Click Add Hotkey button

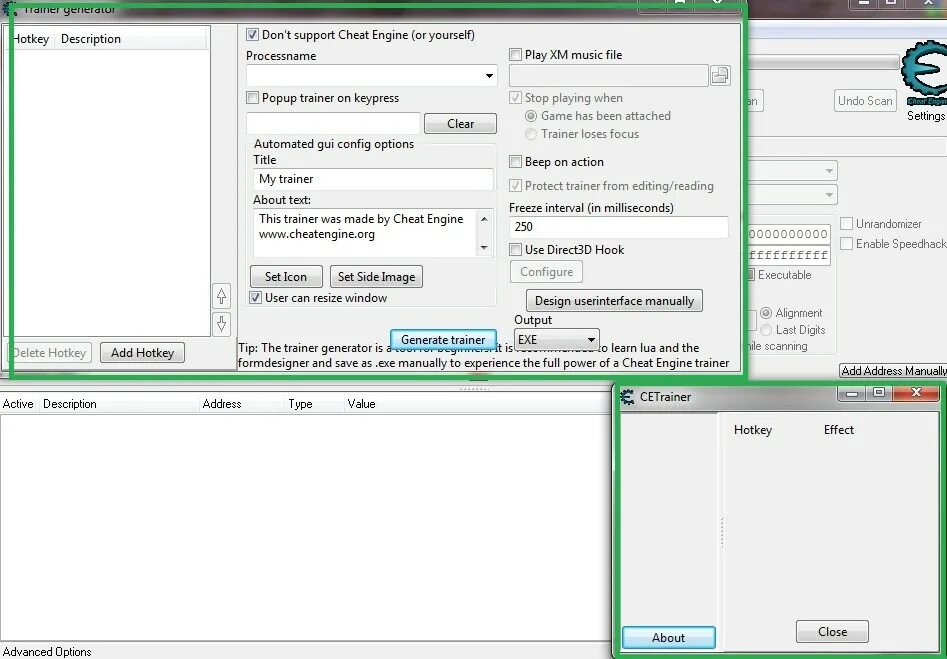[x=143, y=353]
